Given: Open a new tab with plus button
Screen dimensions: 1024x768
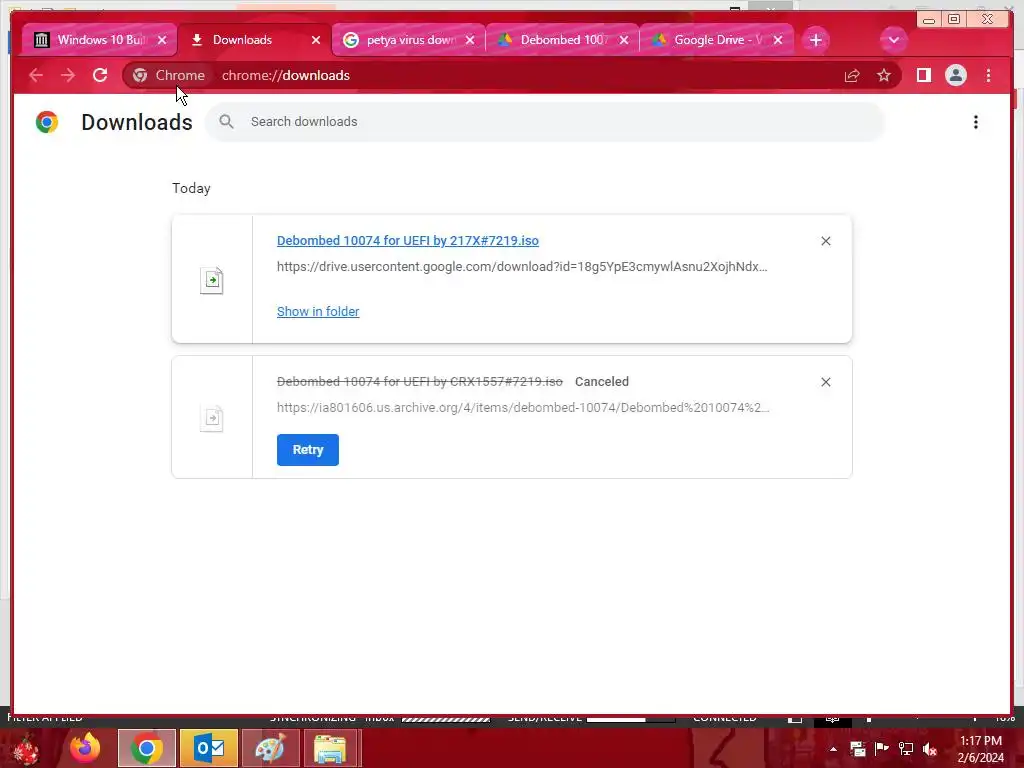Looking at the screenshot, I should [816, 40].
